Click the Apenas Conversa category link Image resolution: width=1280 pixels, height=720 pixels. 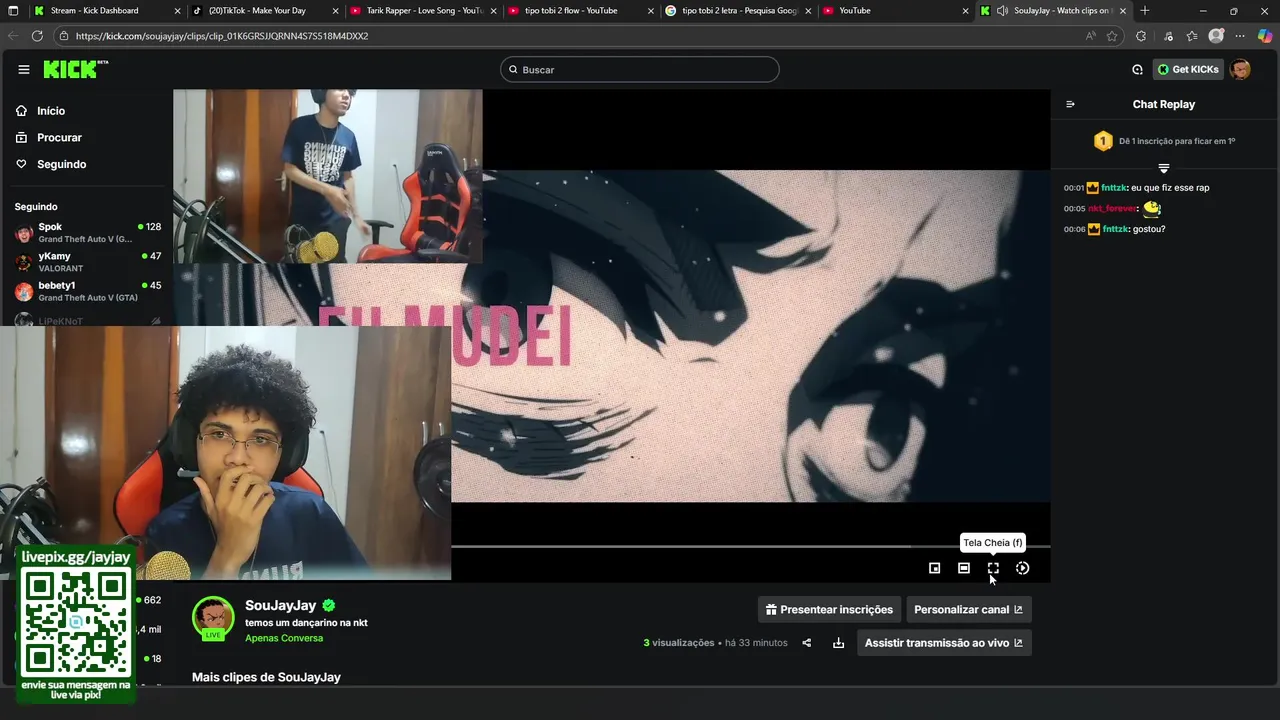[x=284, y=638]
